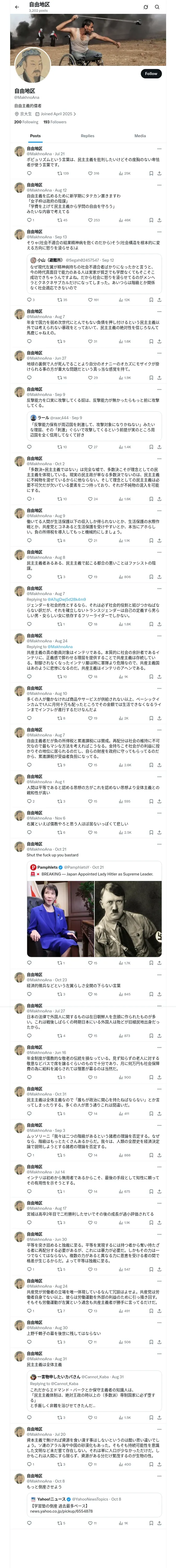This screenshot has height=1568, width=176.
Task: Repost the Aug 12 post
Action: pyautogui.click(x=59, y=220)
